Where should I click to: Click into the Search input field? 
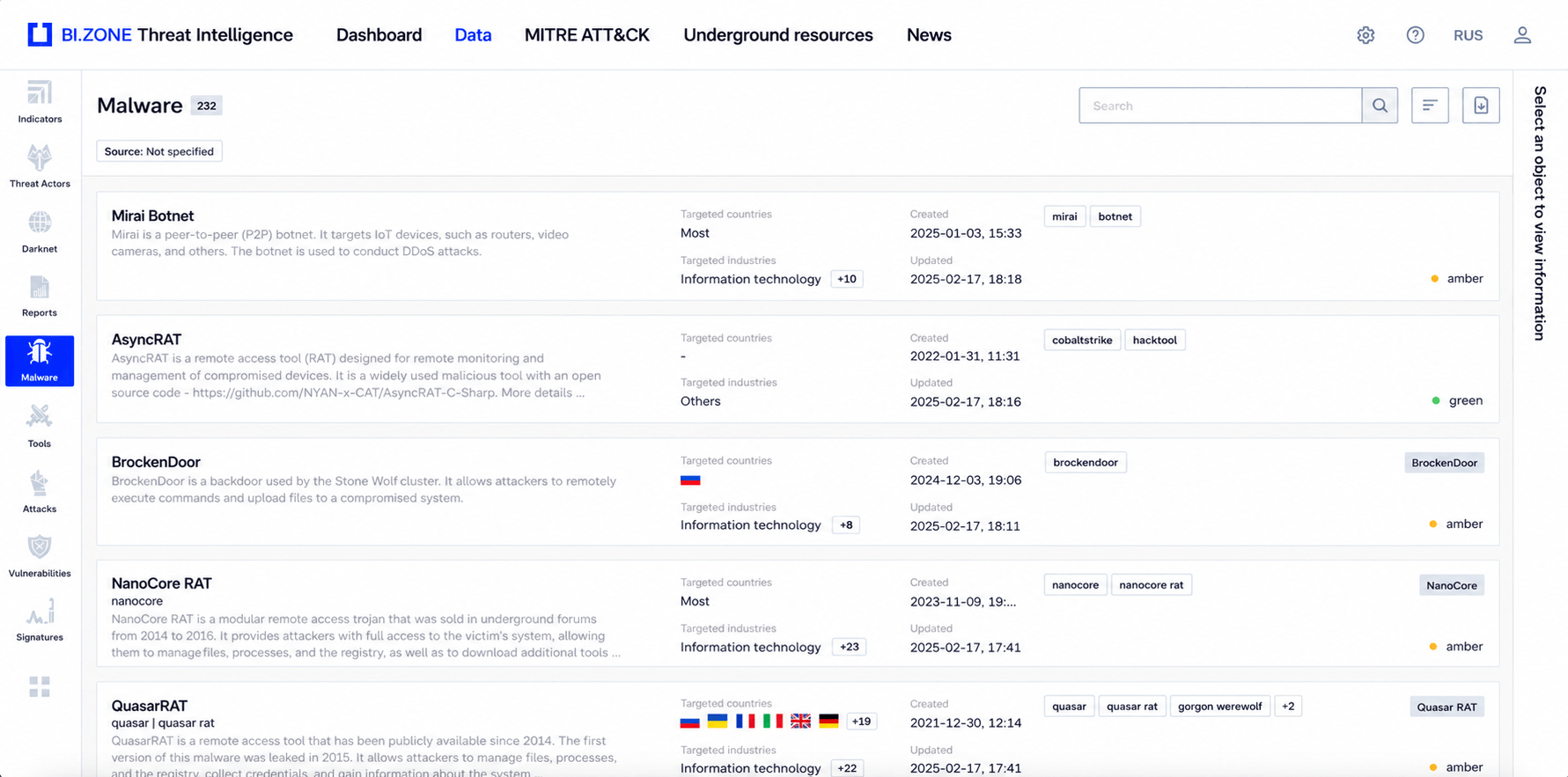point(1220,106)
